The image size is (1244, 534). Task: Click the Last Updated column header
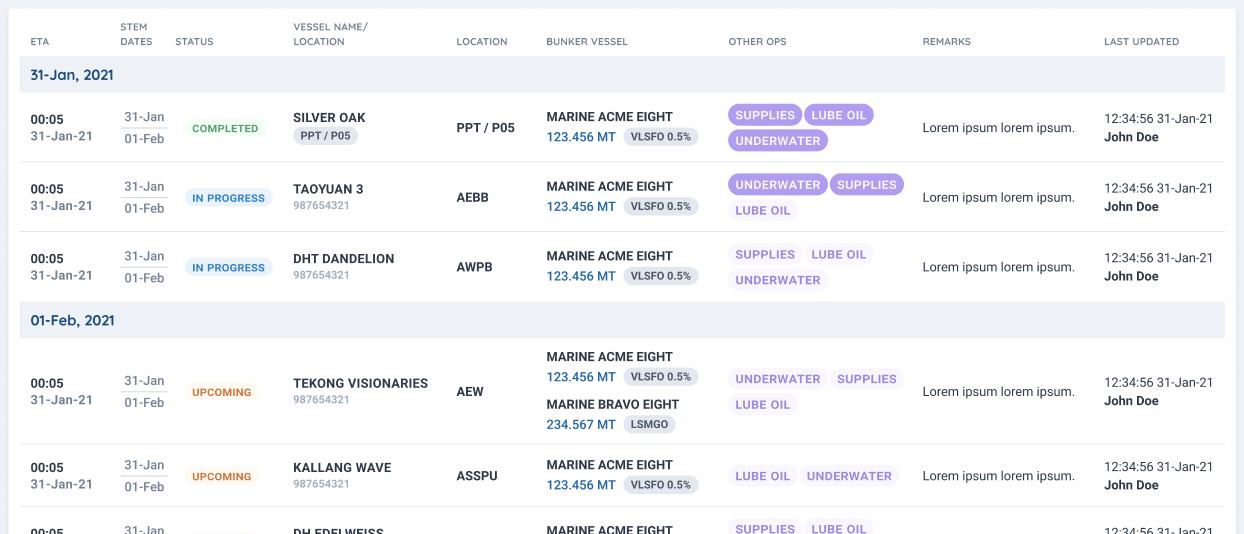tap(1141, 42)
